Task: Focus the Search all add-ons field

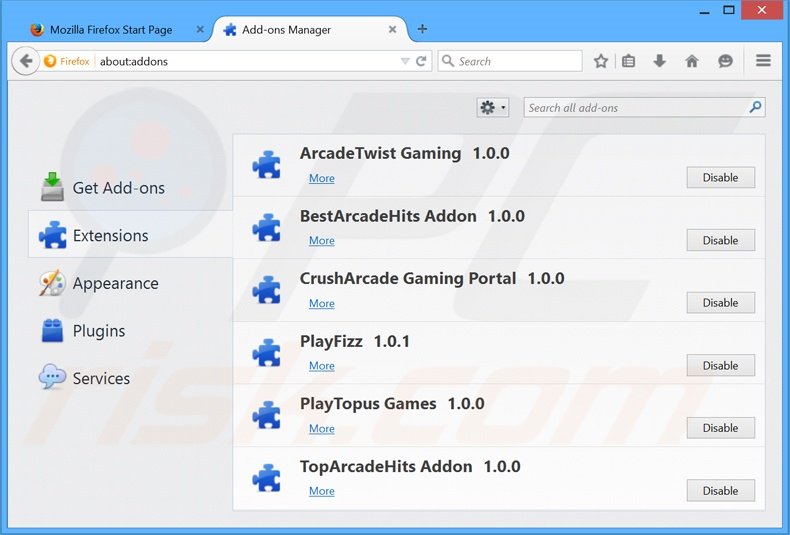Action: (635, 107)
